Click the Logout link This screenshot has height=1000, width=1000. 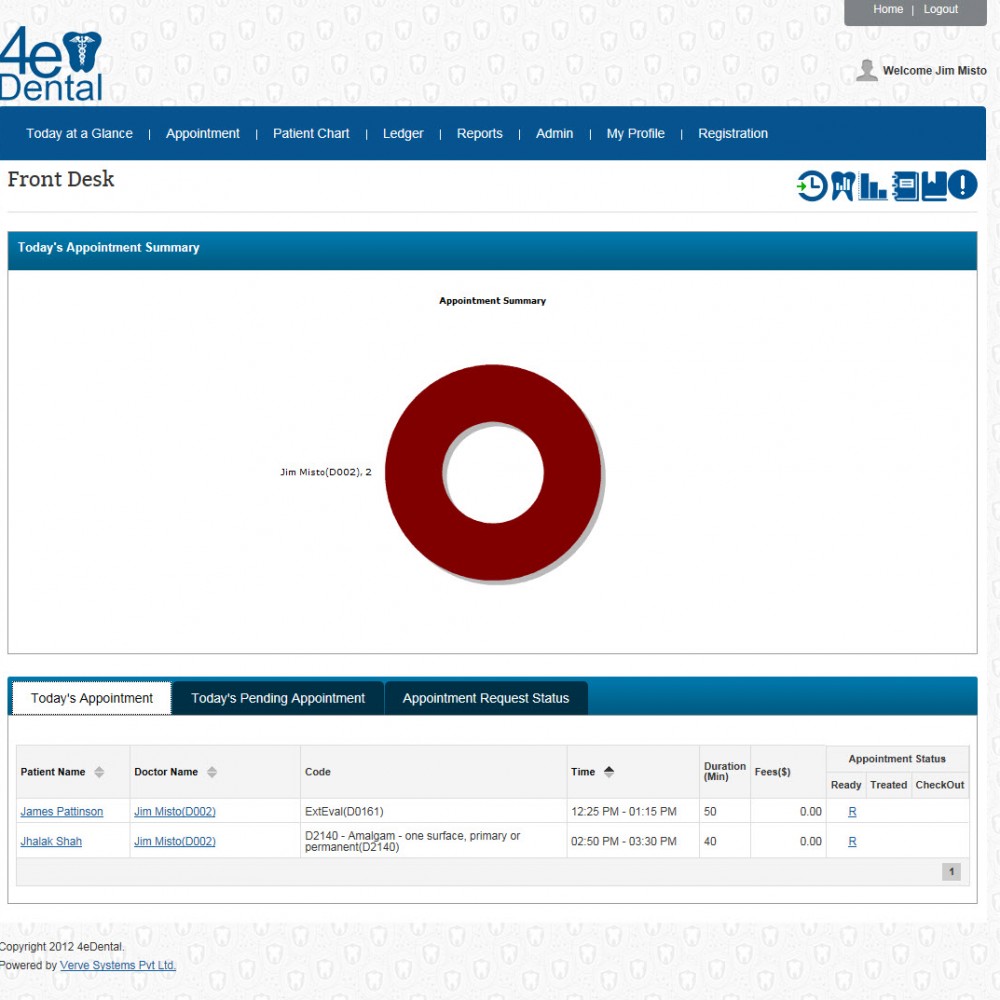click(x=941, y=9)
